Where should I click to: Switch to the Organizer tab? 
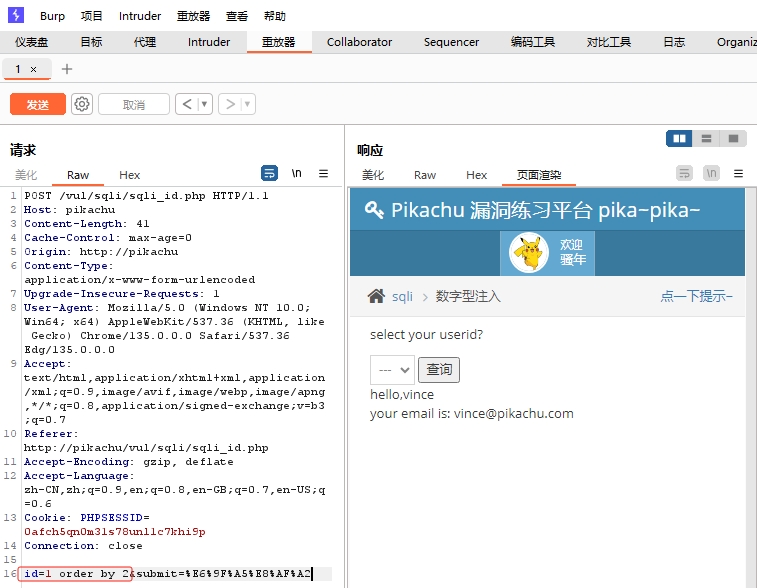736,42
